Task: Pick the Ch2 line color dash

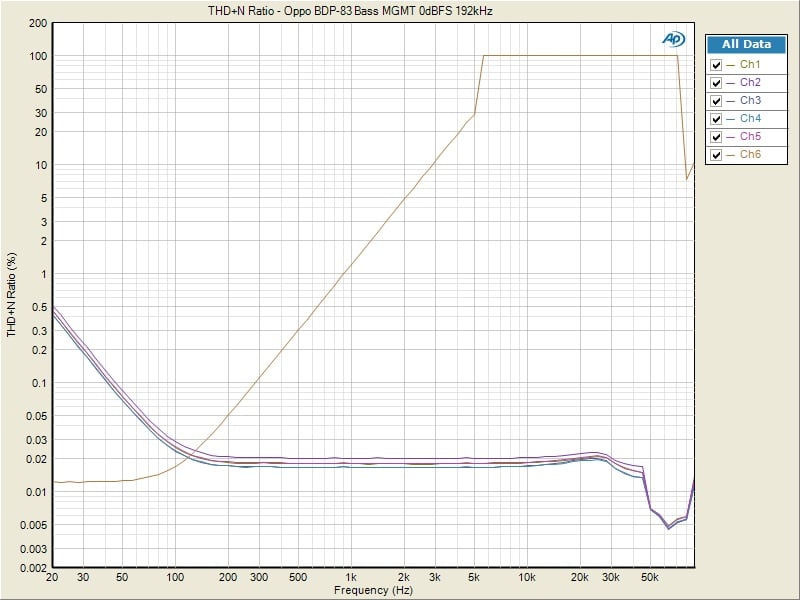Action: pyautogui.click(x=731, y=83)
